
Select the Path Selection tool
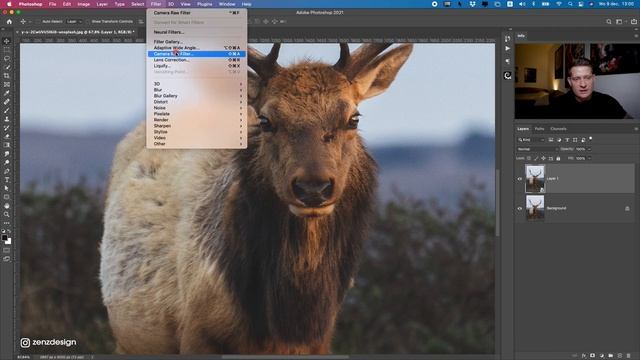pyautogui.click(x=7, y=188)
